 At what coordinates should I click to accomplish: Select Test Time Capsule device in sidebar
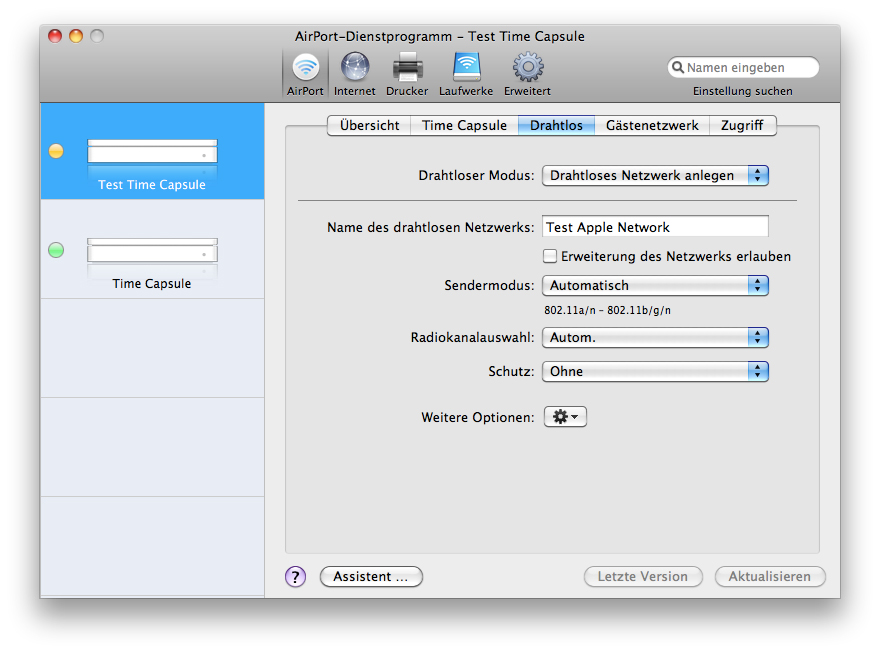[152, 151]
